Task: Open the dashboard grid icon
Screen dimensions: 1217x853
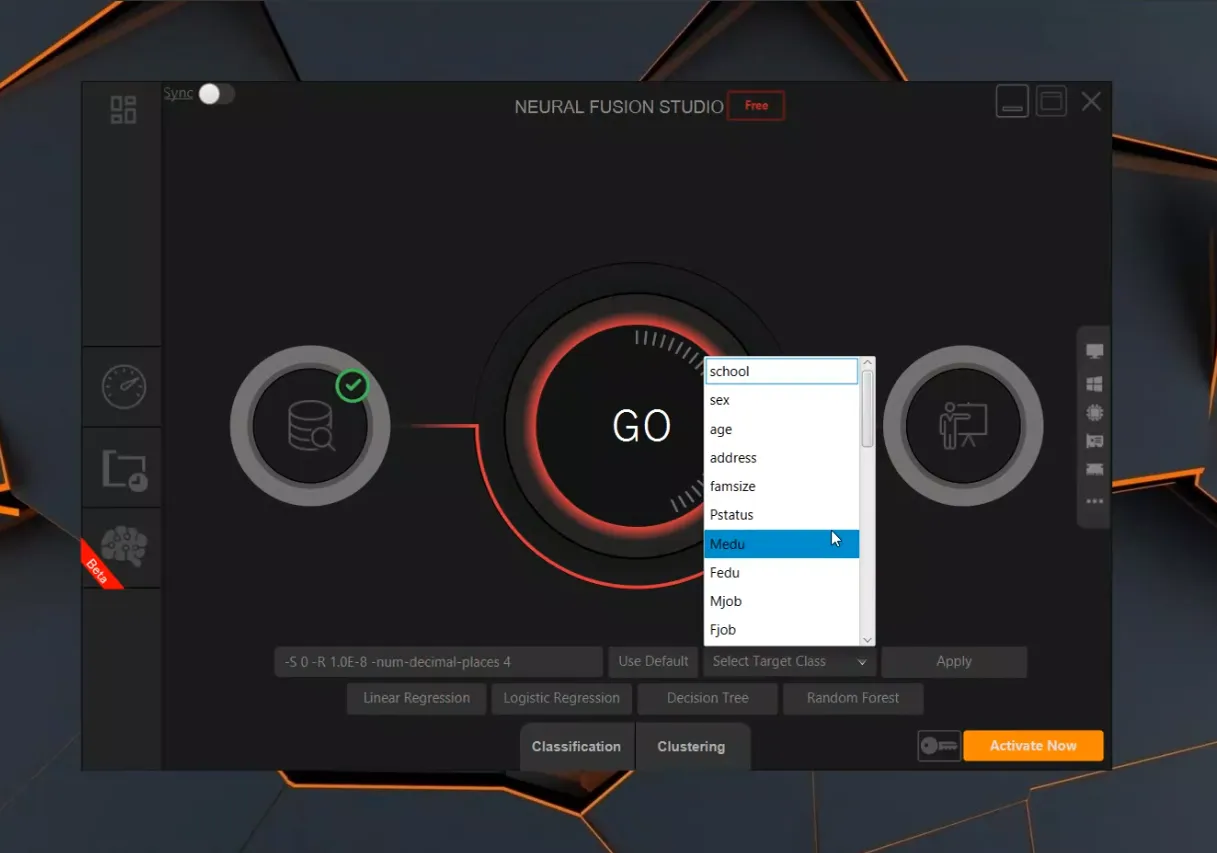Action: (123, 110)
